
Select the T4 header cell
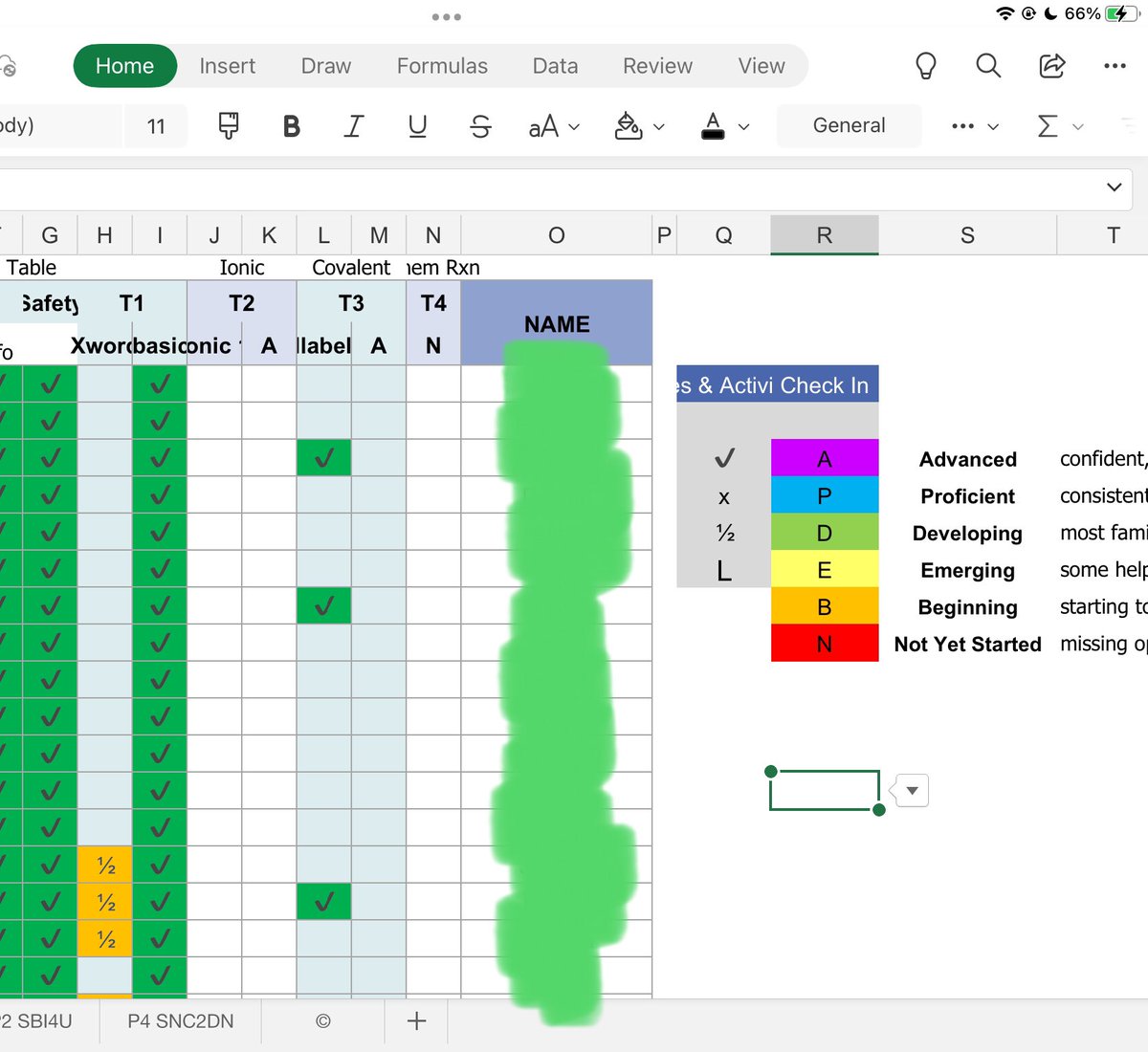pos(433,303)
